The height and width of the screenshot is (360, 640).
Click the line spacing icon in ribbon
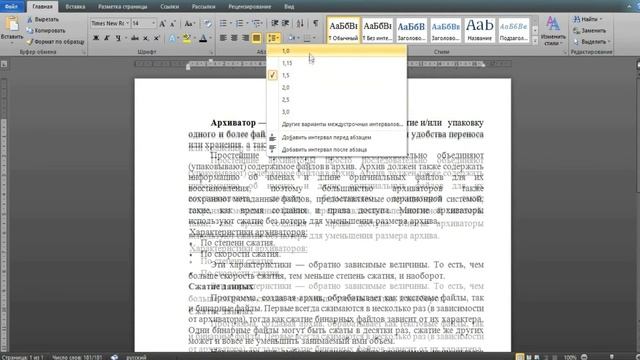[273, 38]
